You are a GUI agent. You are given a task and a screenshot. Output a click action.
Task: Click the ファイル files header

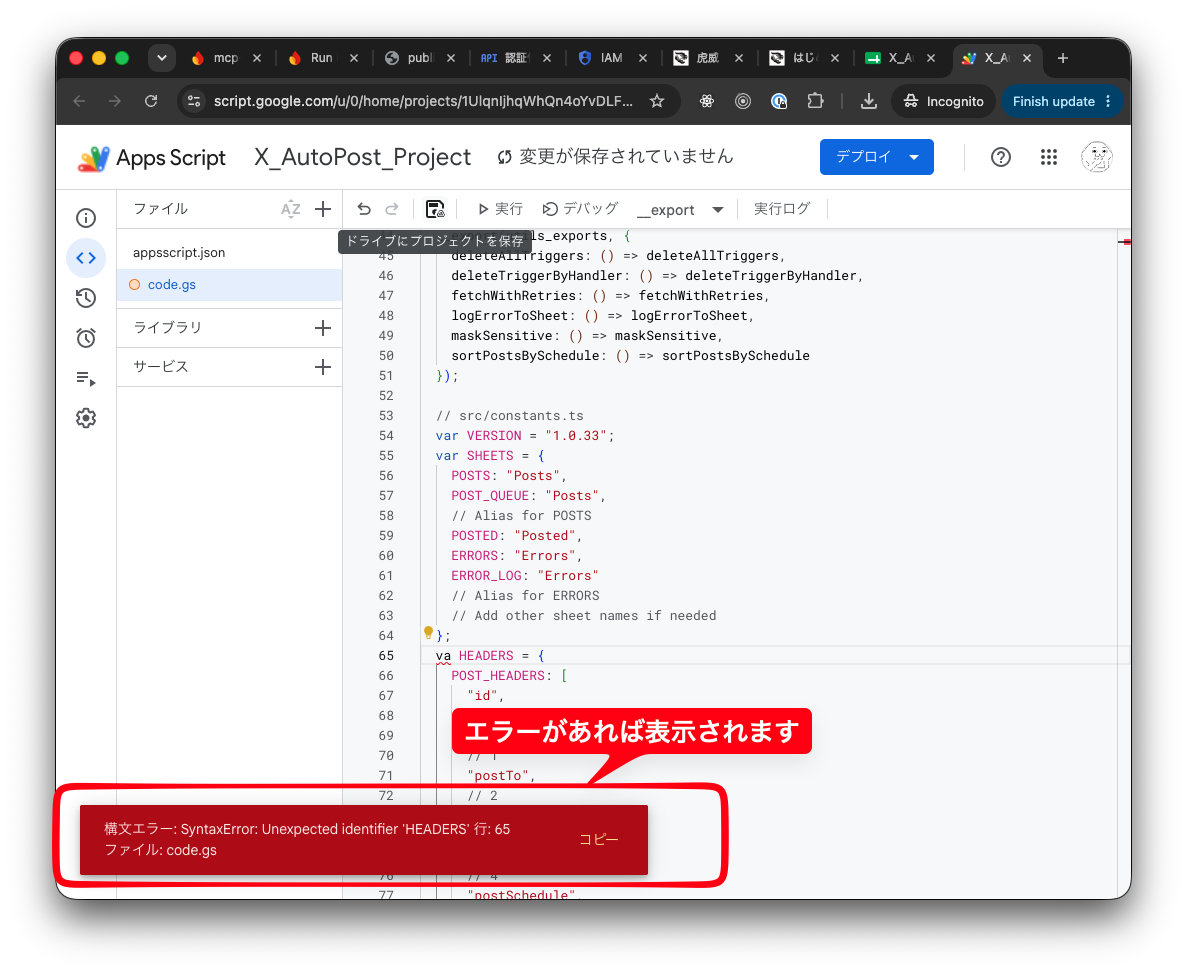(x=160, y=209)
